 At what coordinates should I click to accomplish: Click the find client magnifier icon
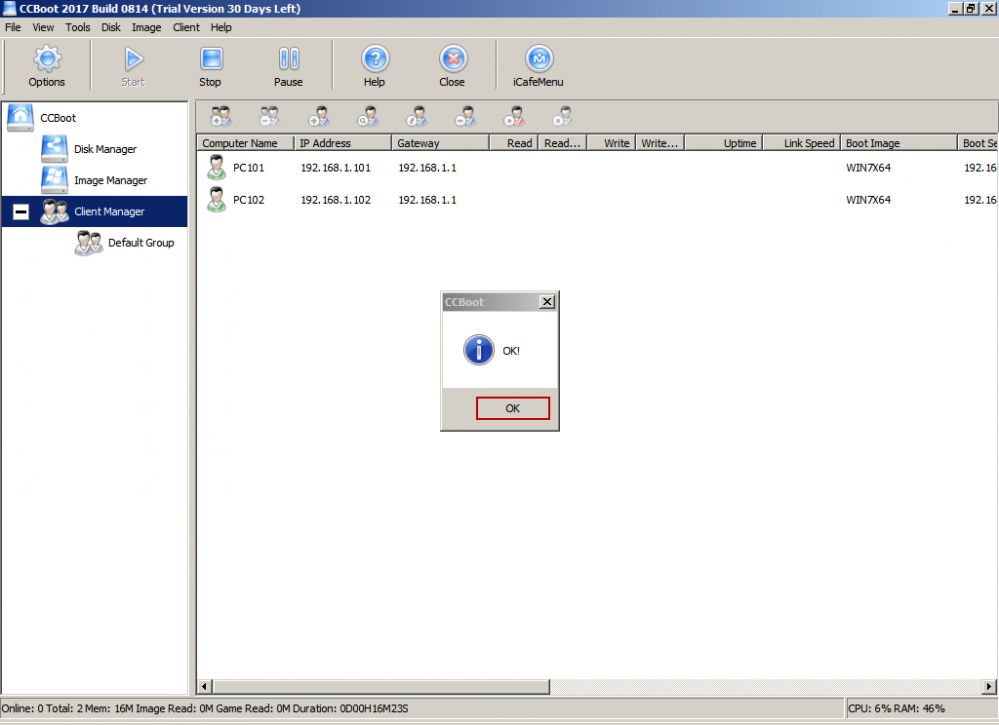tap(368, 117)
